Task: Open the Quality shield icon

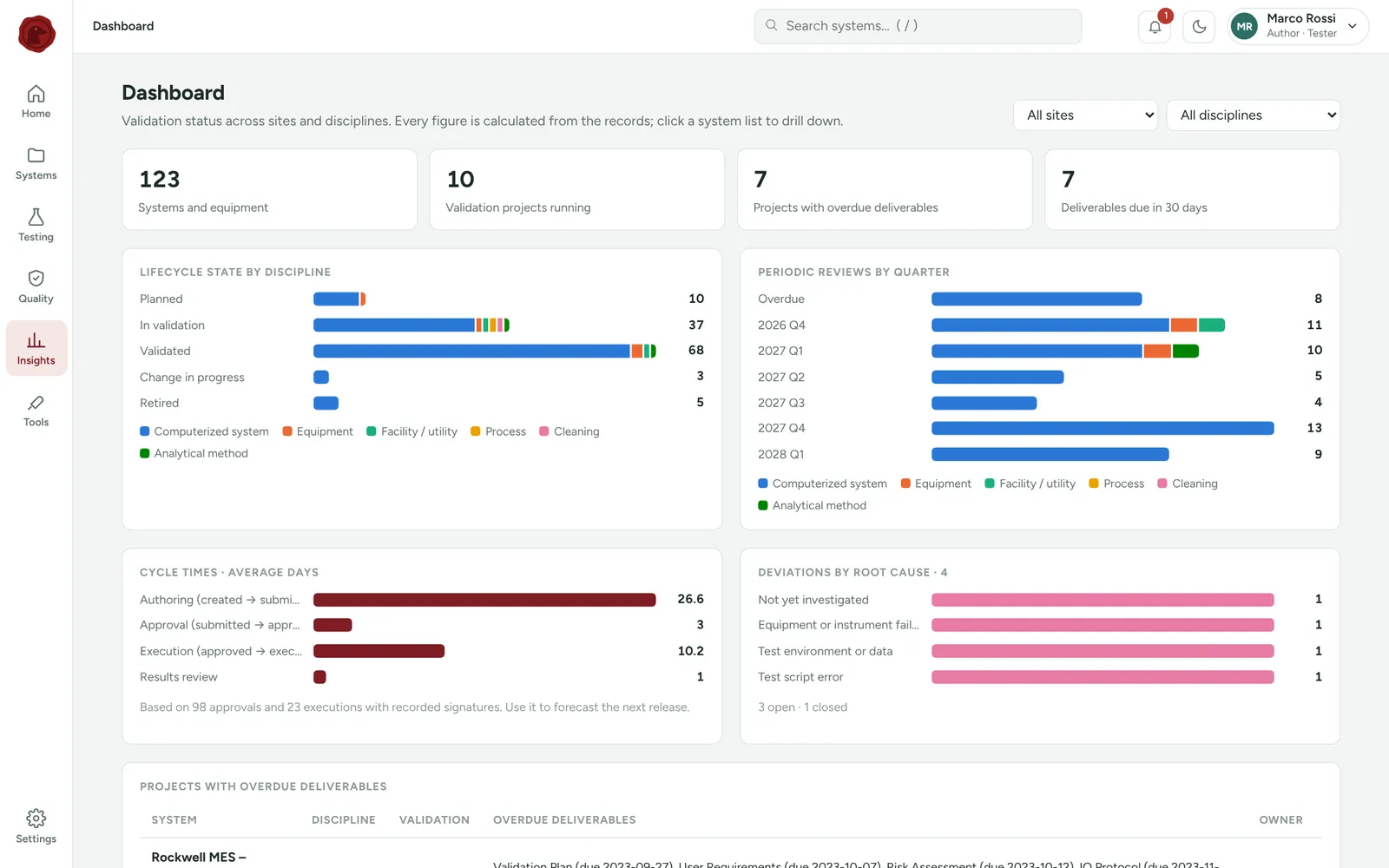Action: 36,279
